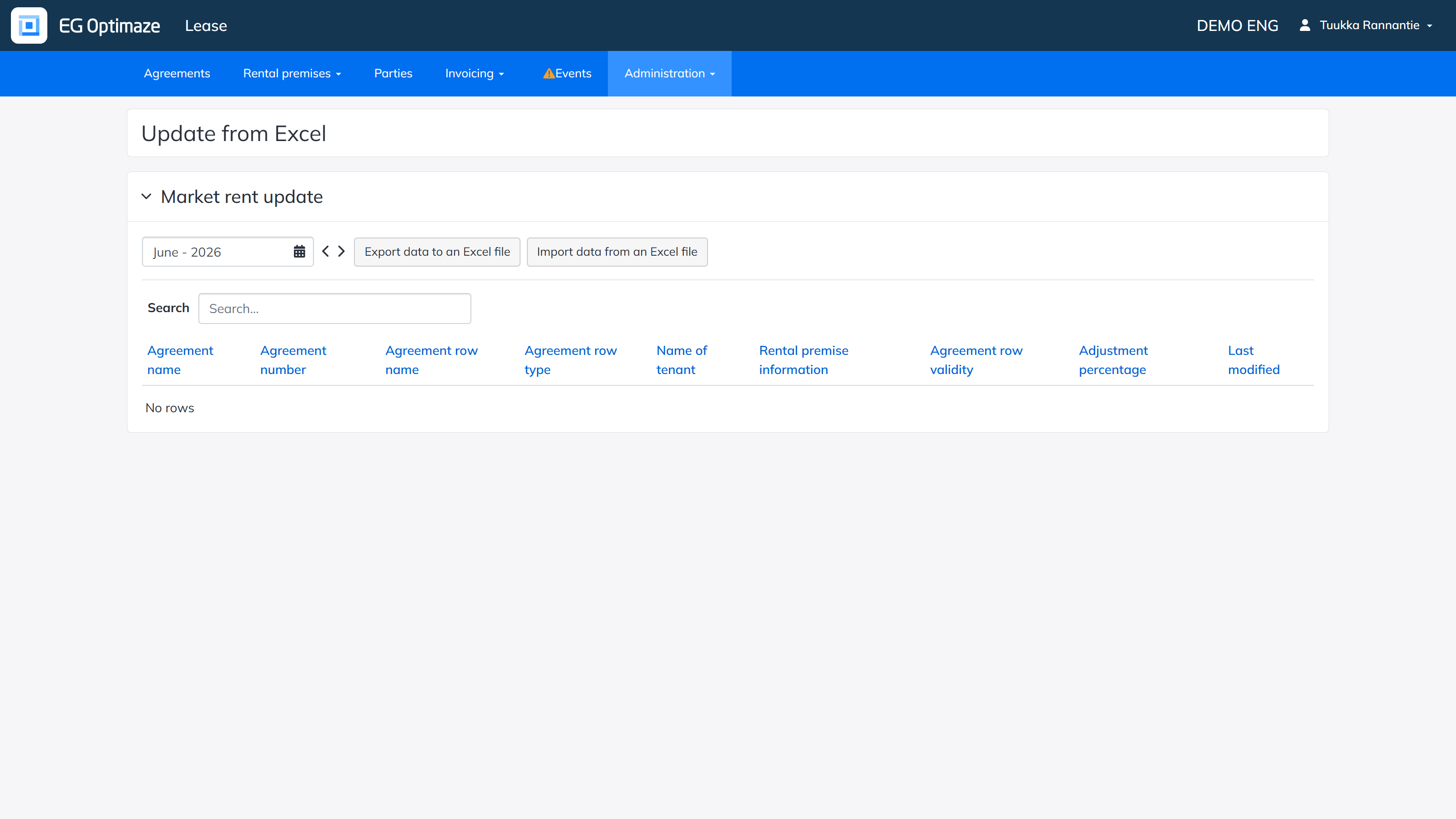Go to the previous month arrow
The image size is (1456, 819).
click(x=326, y=252)
